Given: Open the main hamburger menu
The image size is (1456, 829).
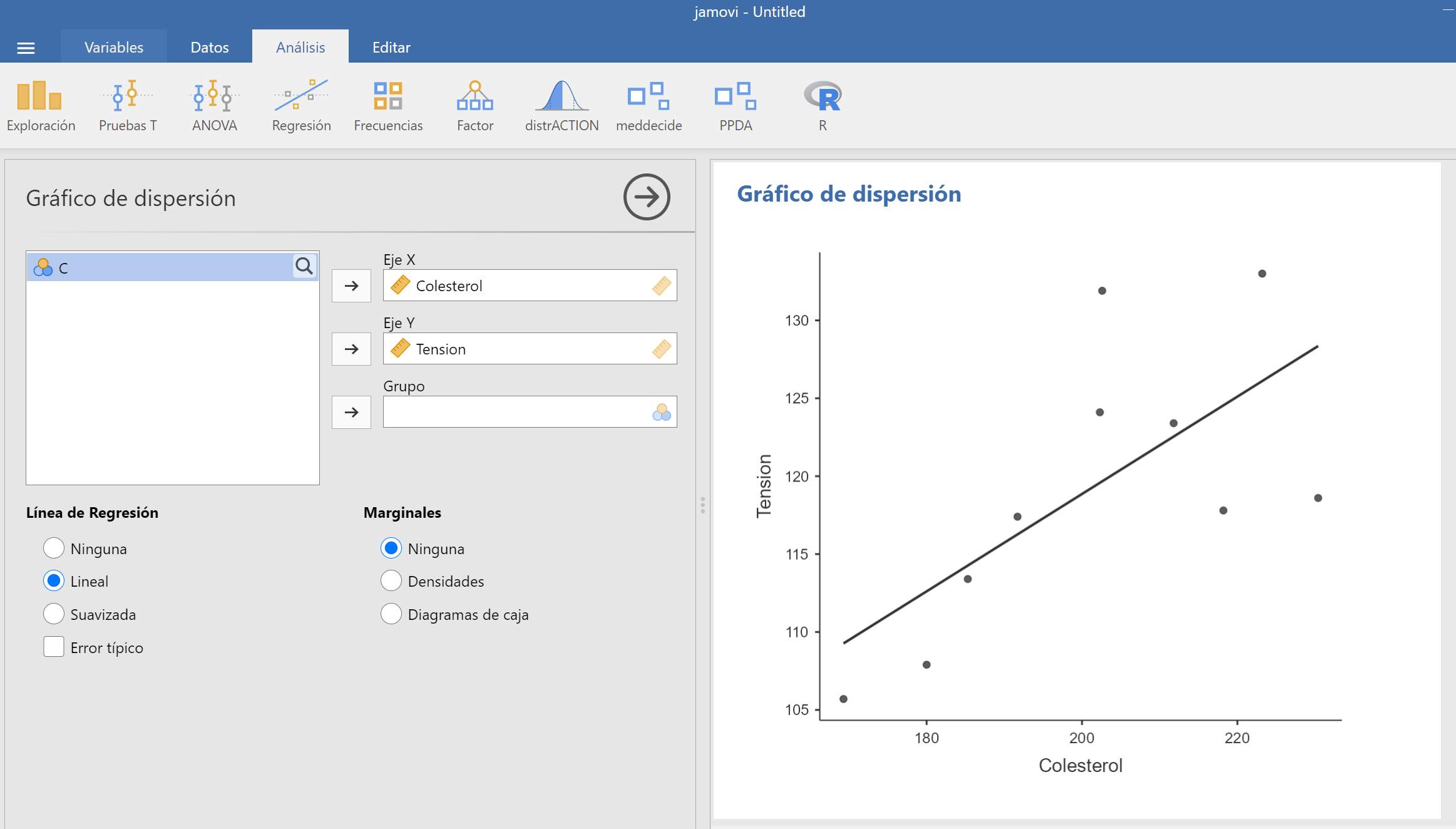Looking at the screenshot, I should click(x=26, y=48).
